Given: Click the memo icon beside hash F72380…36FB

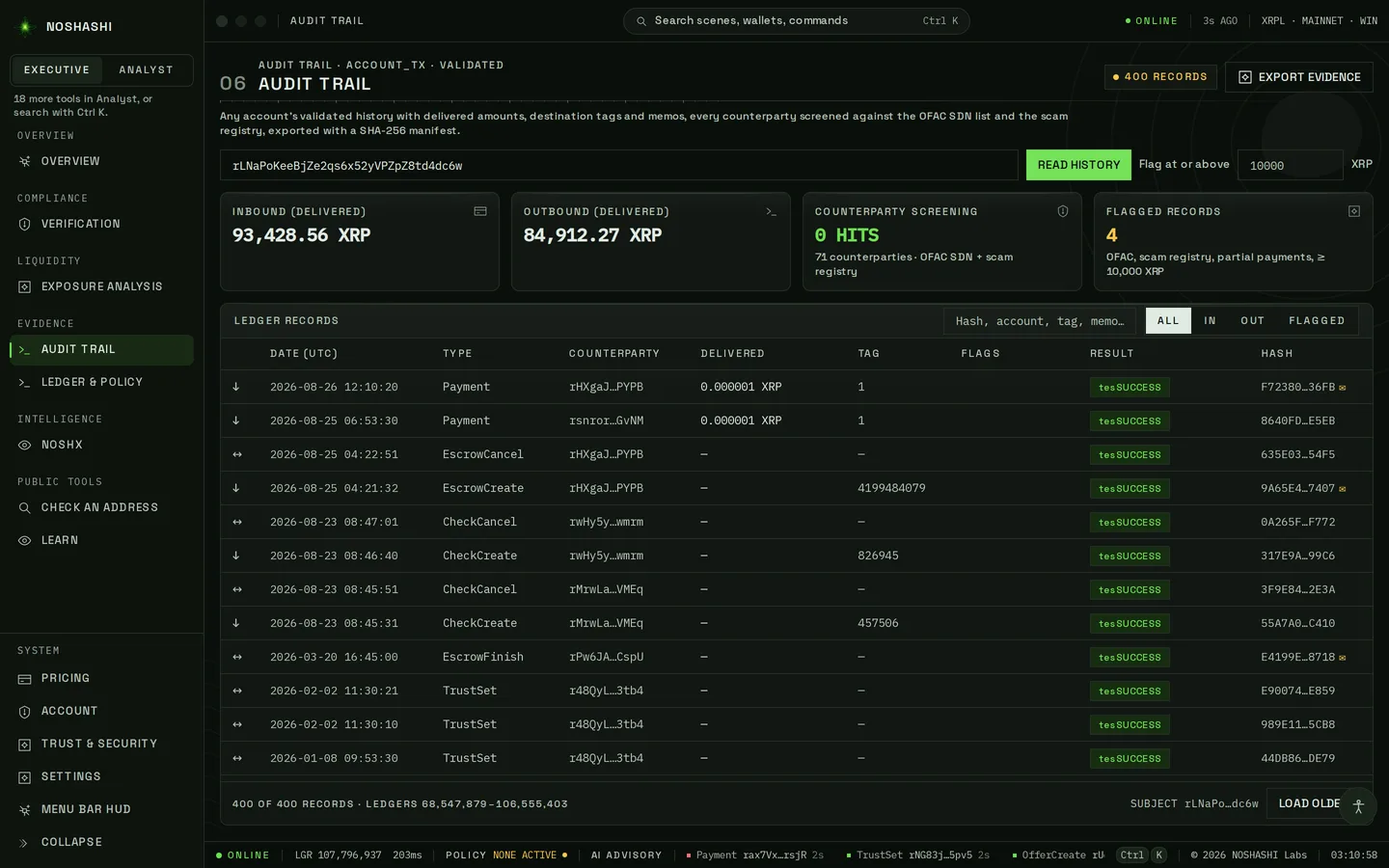Looking at the screenshot, I should click(1343, 388).
